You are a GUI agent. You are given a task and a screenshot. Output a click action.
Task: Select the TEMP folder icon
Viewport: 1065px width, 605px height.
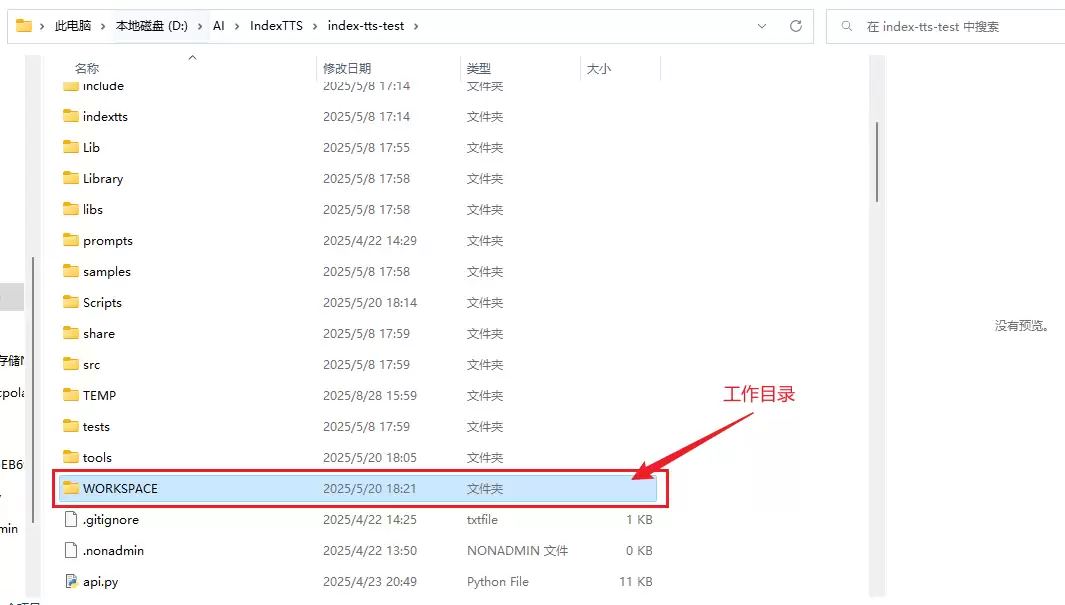71,395
